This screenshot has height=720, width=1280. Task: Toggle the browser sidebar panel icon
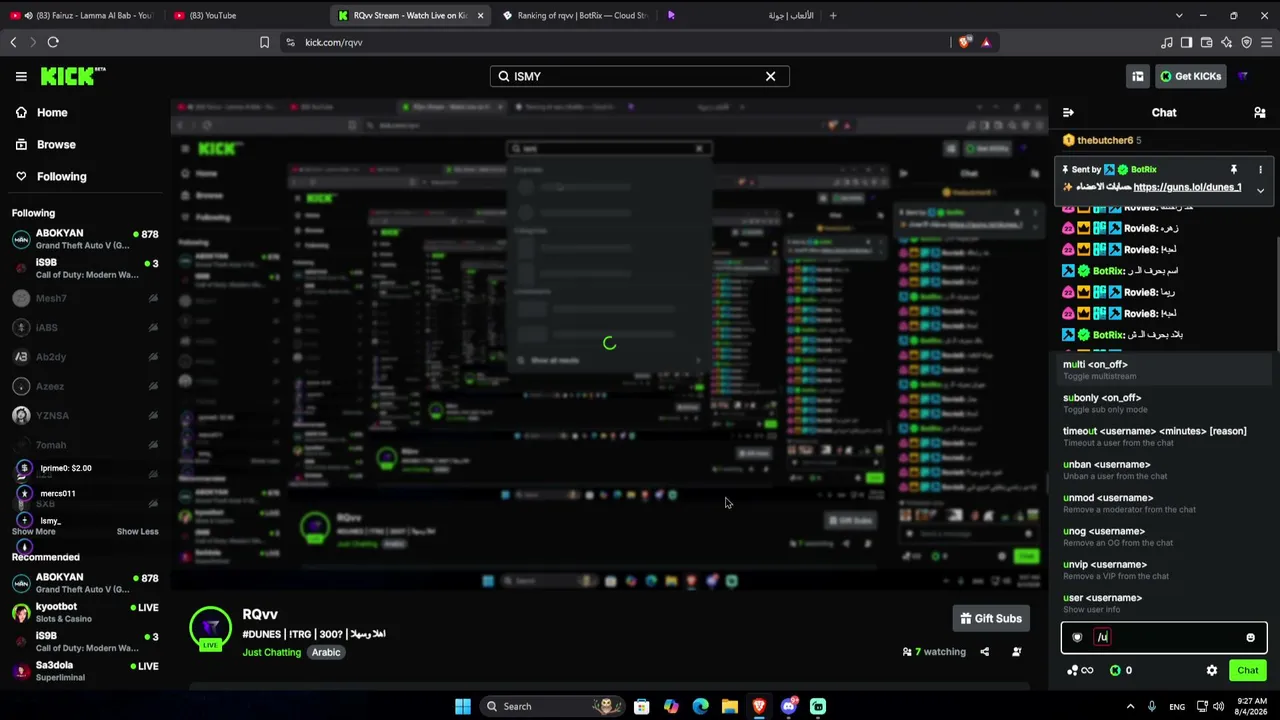click(x=1186, y=42)
